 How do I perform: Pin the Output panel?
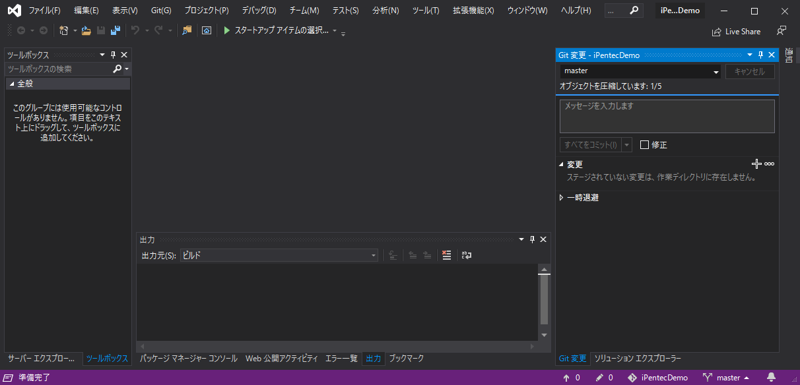[532, 240]
